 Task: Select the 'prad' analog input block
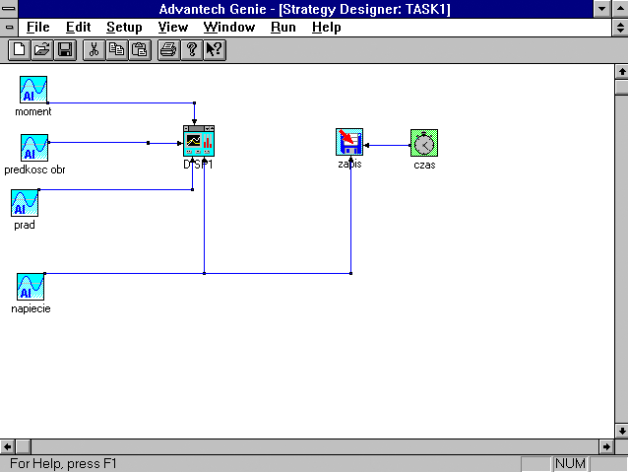tap(25, 203)
